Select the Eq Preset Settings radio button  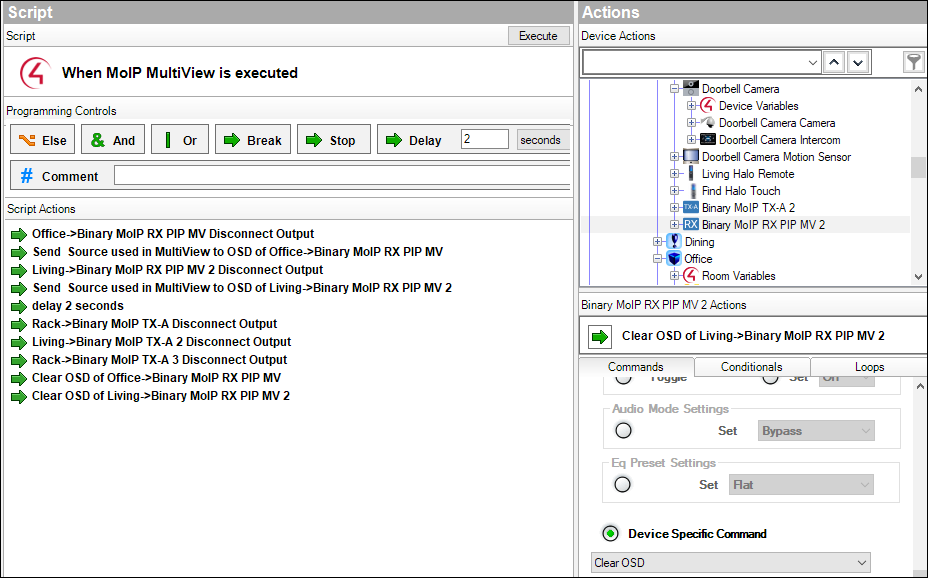click(x=623, y=485)
